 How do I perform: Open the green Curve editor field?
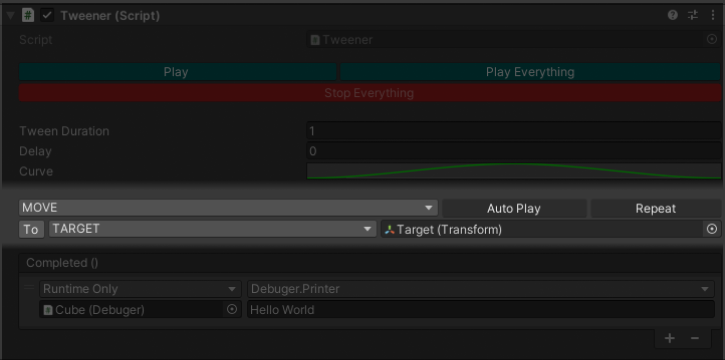[x=514, y=171]
